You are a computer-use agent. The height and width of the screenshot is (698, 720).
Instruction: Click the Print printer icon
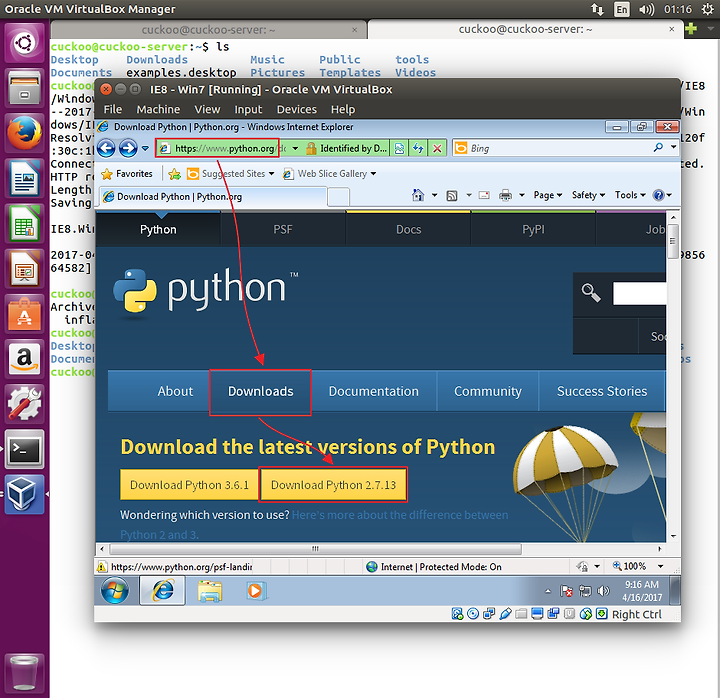[505, 195]
